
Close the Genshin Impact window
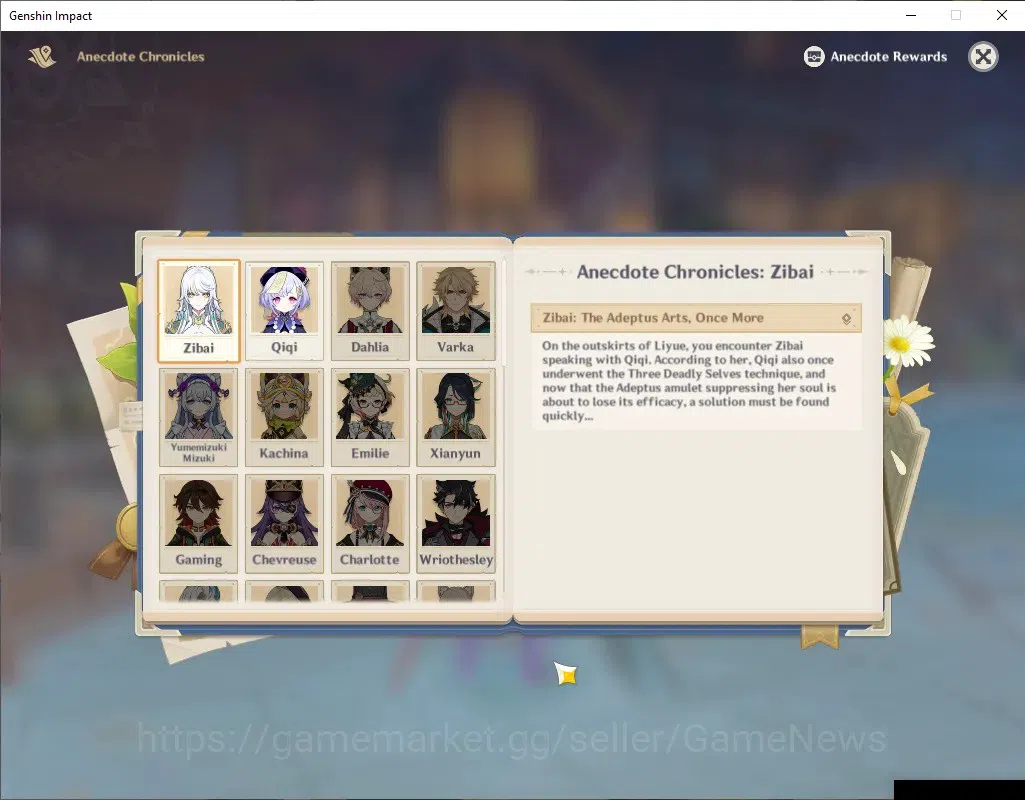click(1001, 15)
